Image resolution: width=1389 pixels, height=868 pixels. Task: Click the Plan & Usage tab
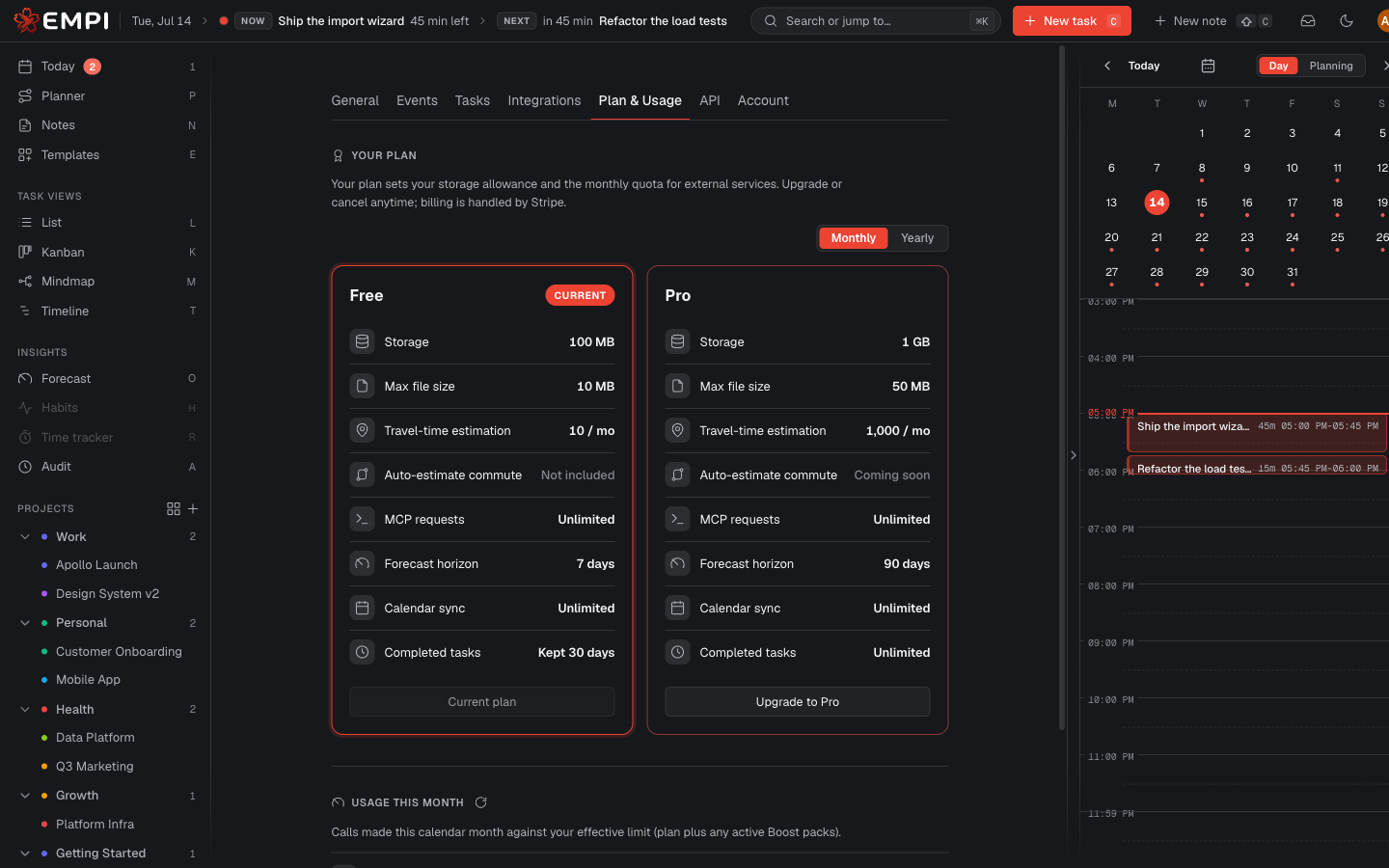tap(640, 100)
